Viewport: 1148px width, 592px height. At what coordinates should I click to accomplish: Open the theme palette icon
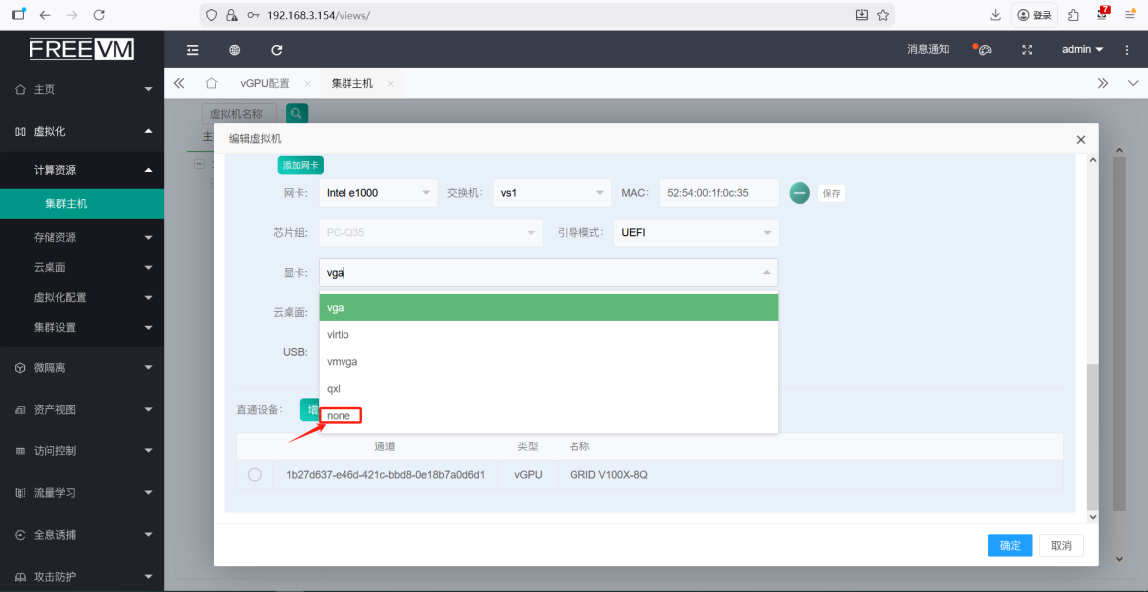pyautogui.click(x=983, y=50)
